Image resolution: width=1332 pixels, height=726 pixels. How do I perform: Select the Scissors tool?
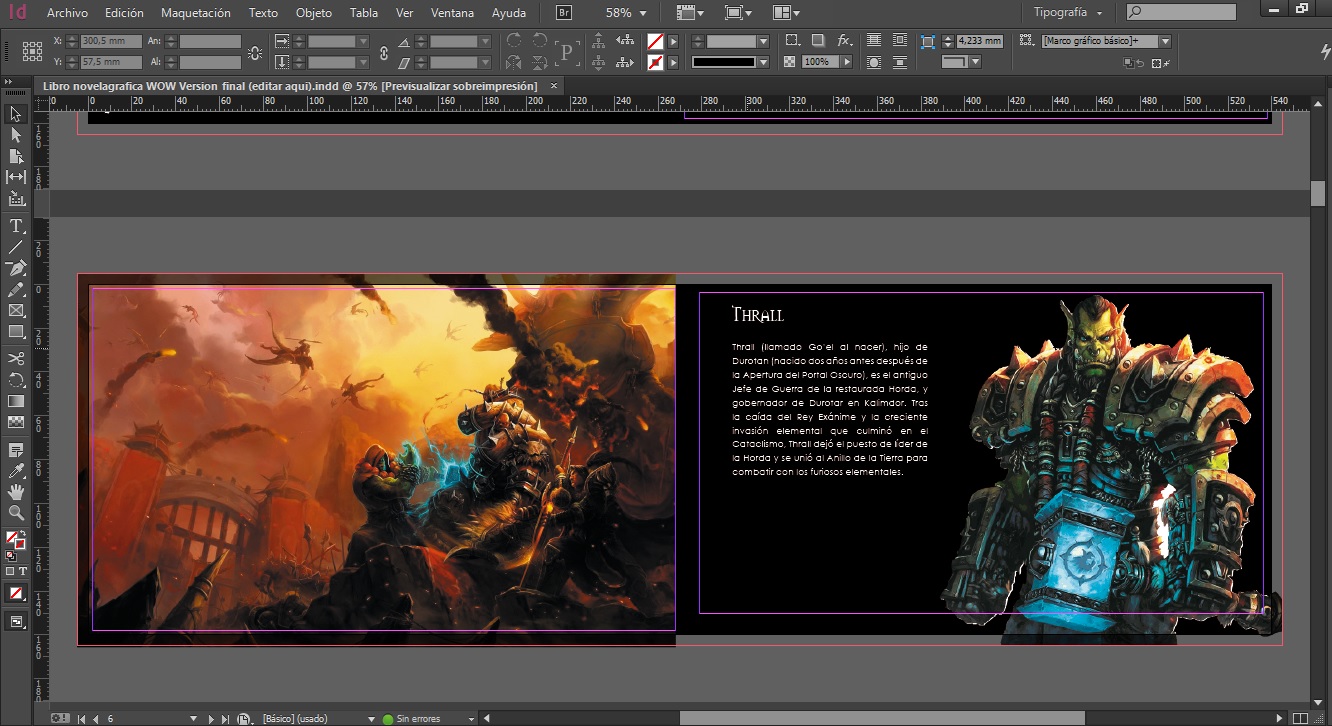coord(16,358)
